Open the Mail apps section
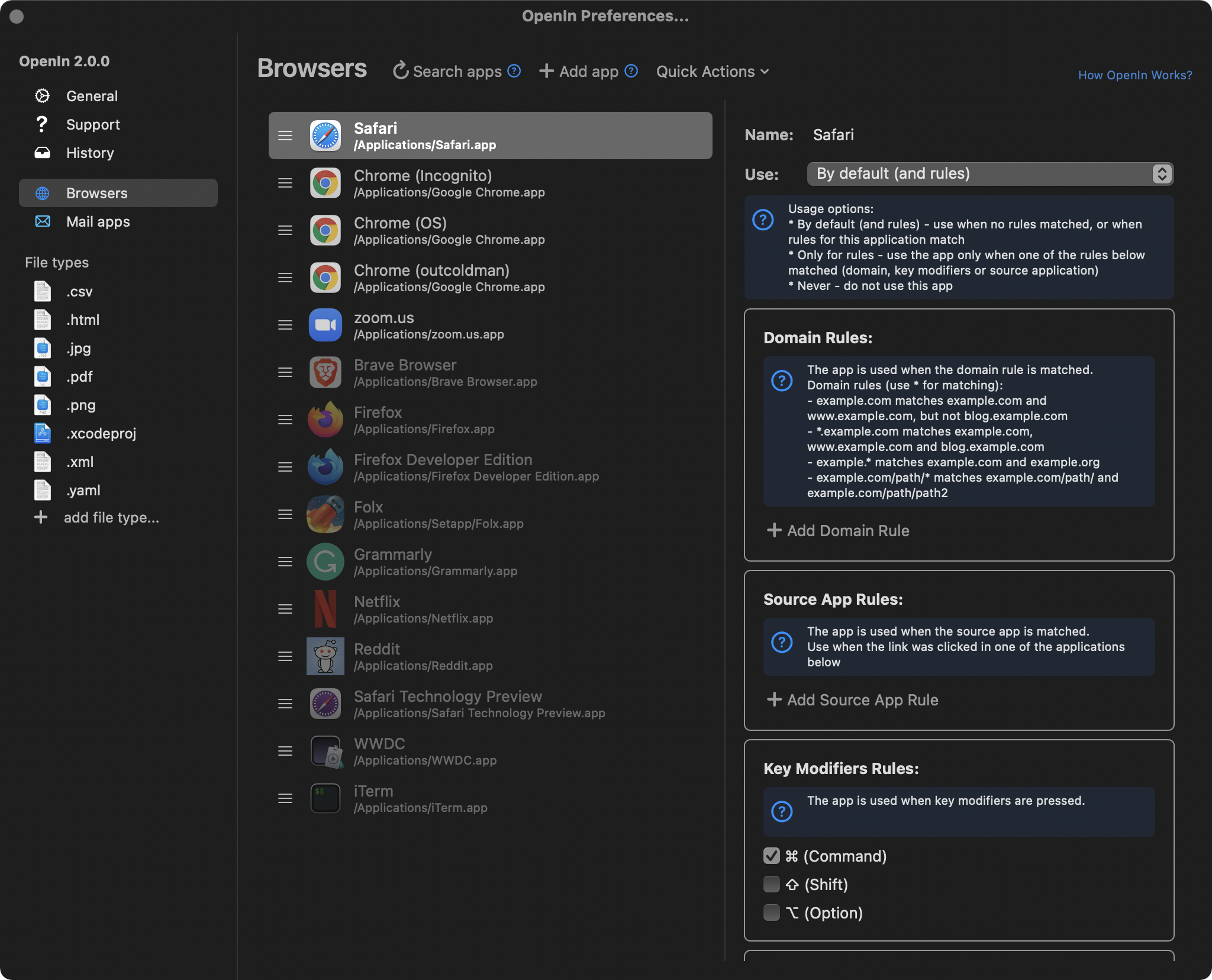The height and width of the screenshot is (980, 1212). pyautogui.click(x=98, y=221)
